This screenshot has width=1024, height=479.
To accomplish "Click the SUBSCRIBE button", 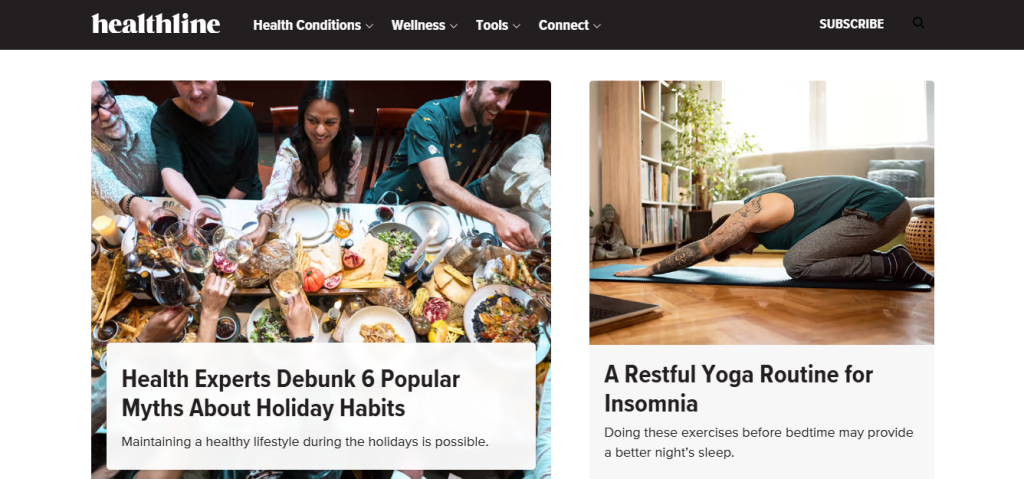I will click(852, 24).
